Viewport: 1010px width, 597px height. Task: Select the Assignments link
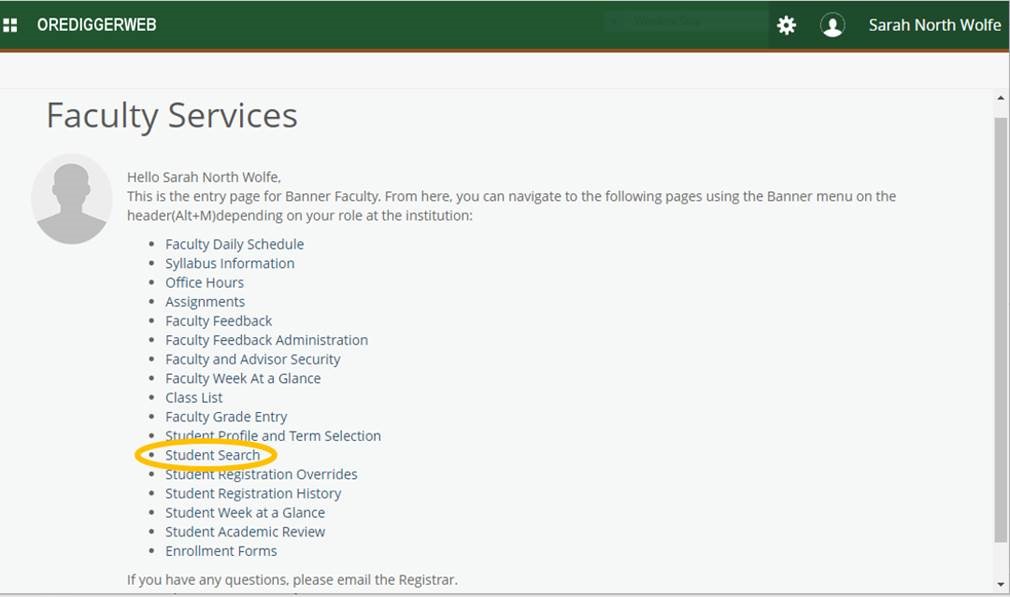click(205, 301)
